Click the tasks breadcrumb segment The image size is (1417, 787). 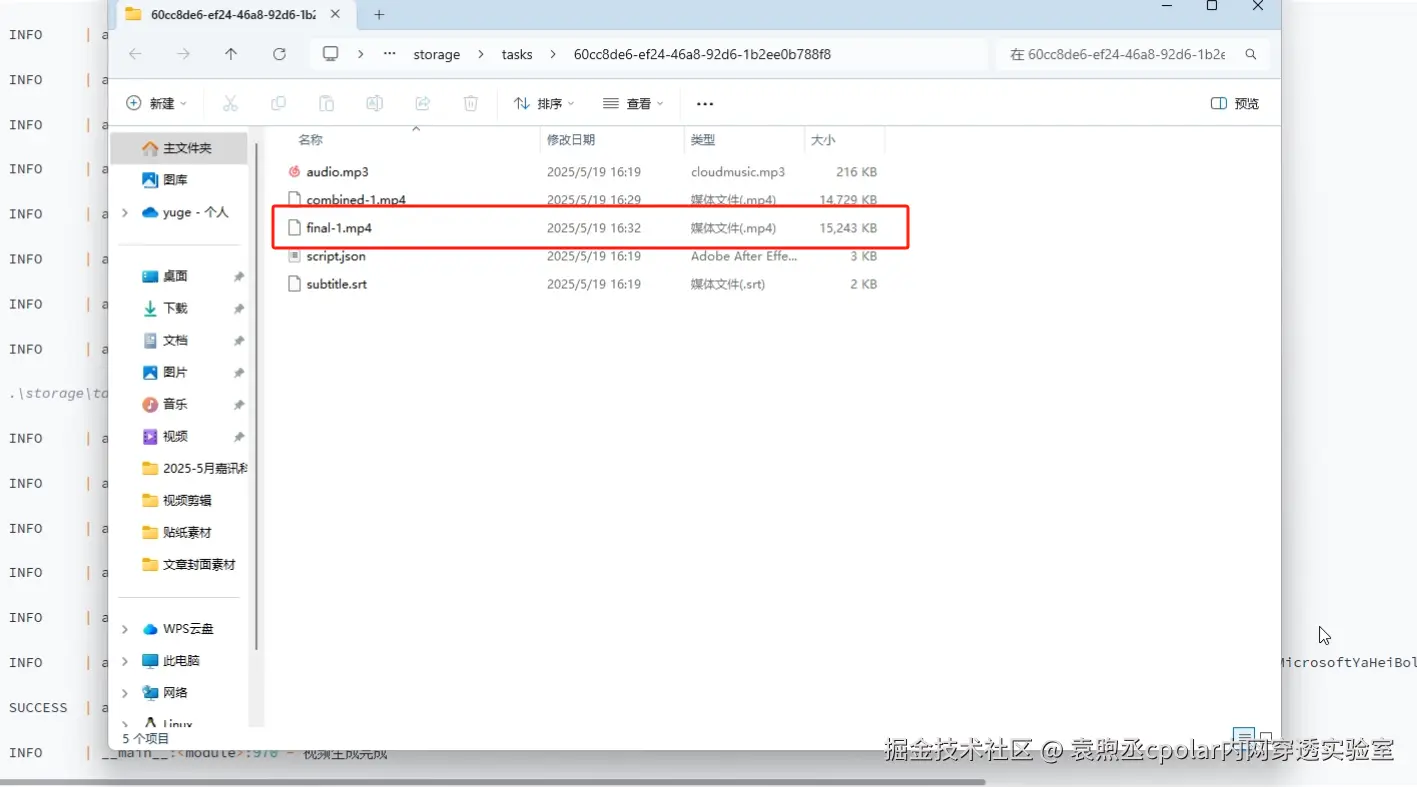click(517, 55)
